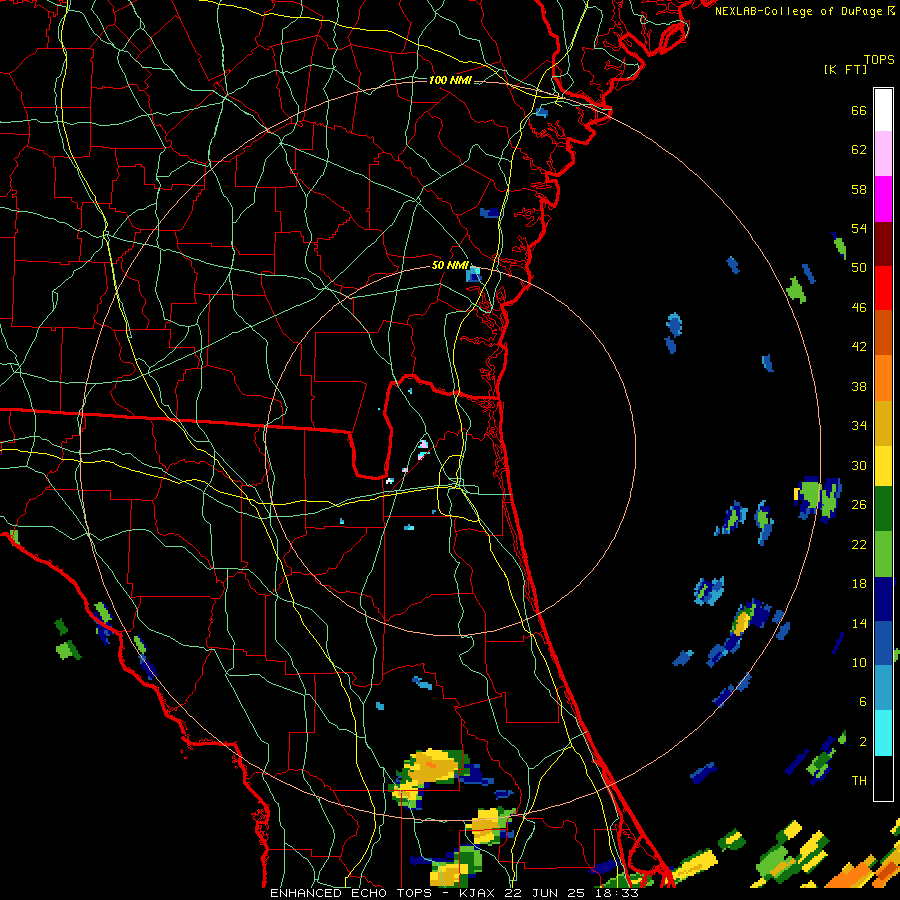Click the dark maroon legend color band
This screenshot has height=900, width=900.
click(x=883, y=243)
